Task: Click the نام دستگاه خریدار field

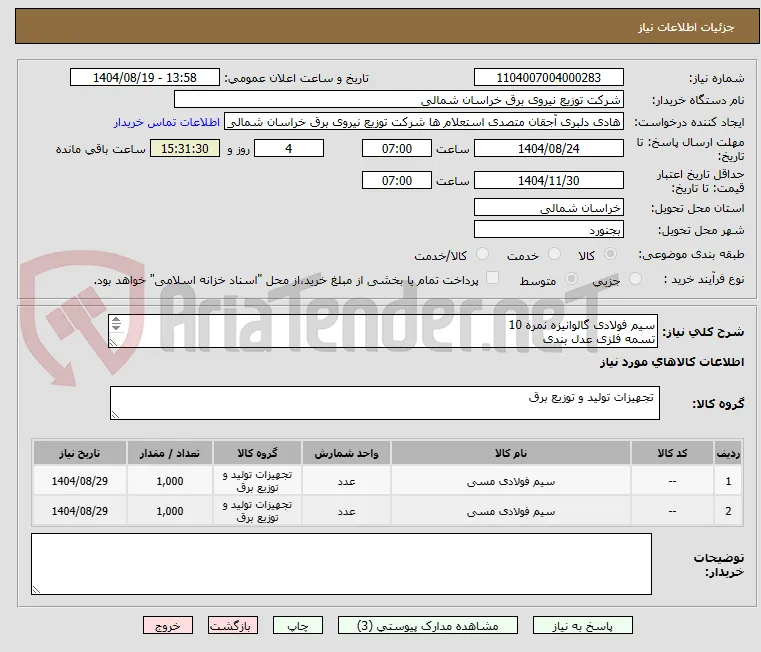Action: [398, 100]
